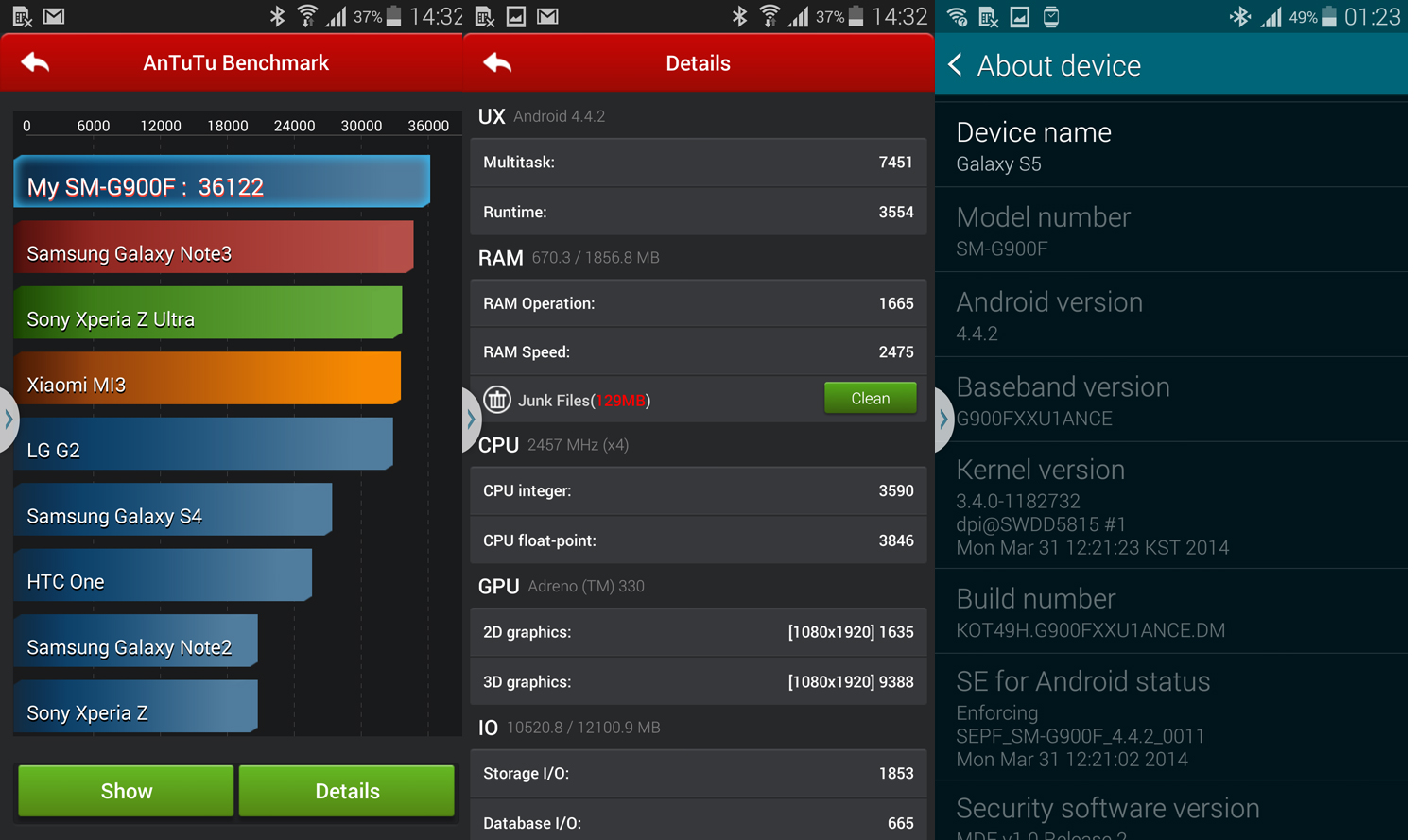The height and width of the screenshot is (840, 1418).
Task: Open side drawer handle on Details screen
Action: pos(470,419)
